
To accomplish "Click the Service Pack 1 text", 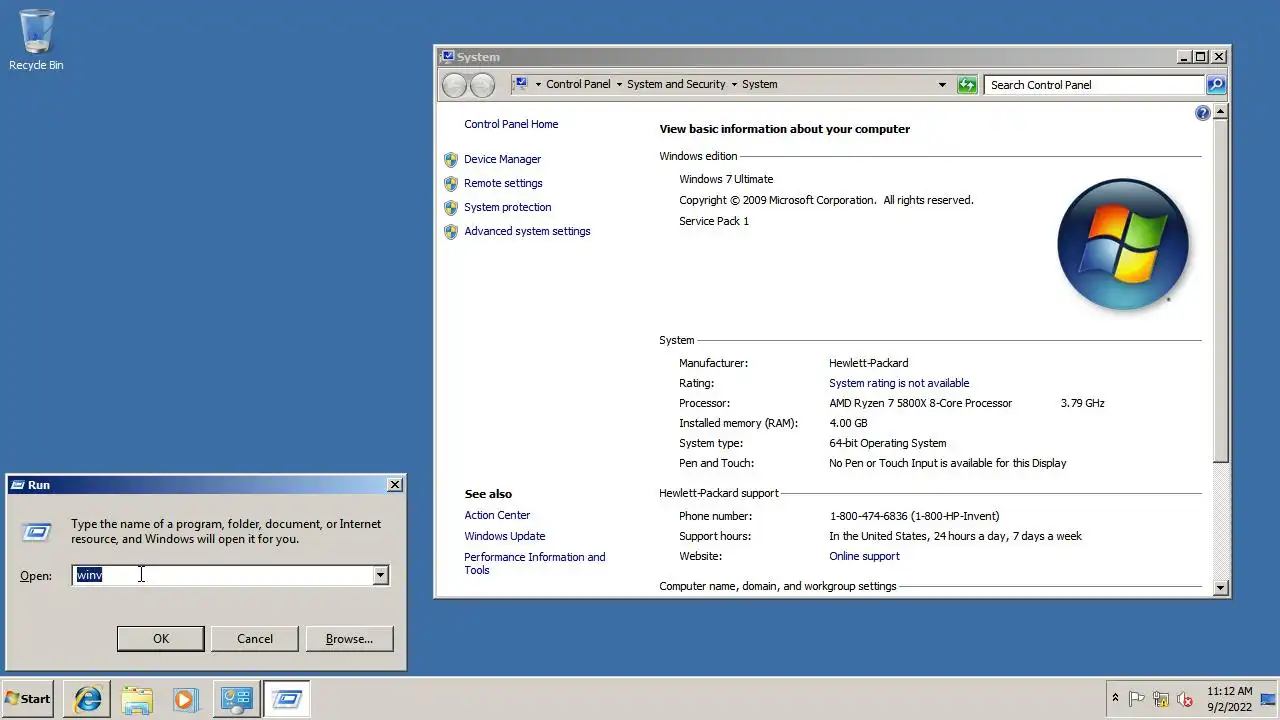I will point(714,221).
